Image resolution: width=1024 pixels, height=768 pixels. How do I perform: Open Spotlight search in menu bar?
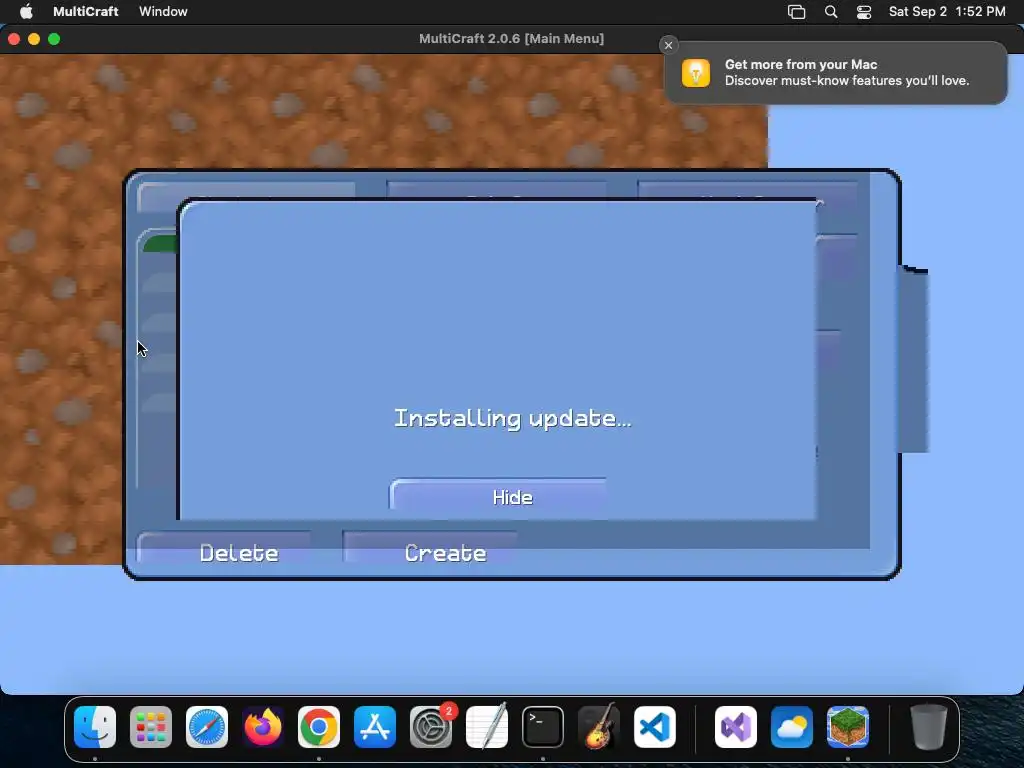(x=831, y=12)
